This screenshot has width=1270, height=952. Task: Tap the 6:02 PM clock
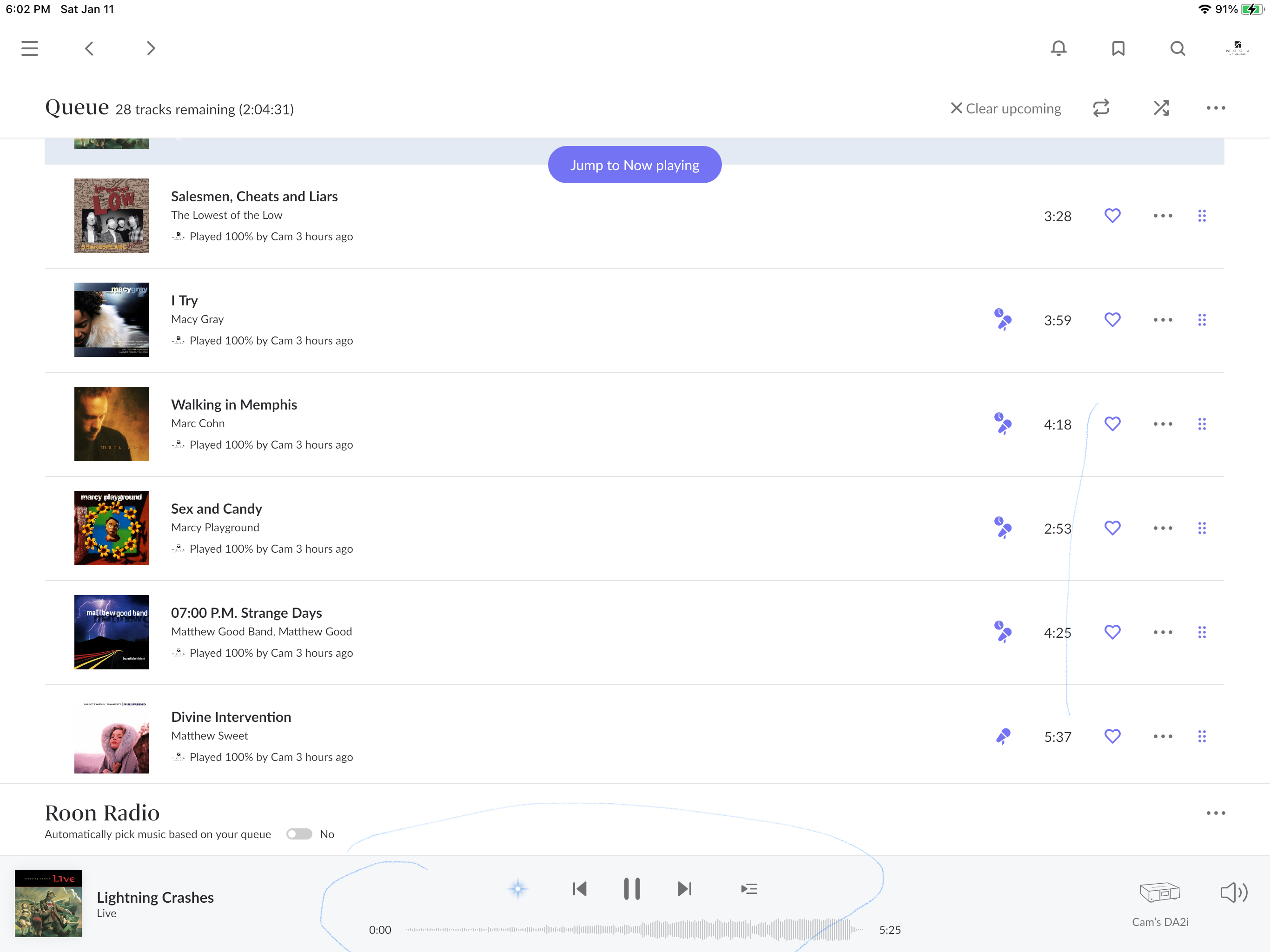coord(28,9)
